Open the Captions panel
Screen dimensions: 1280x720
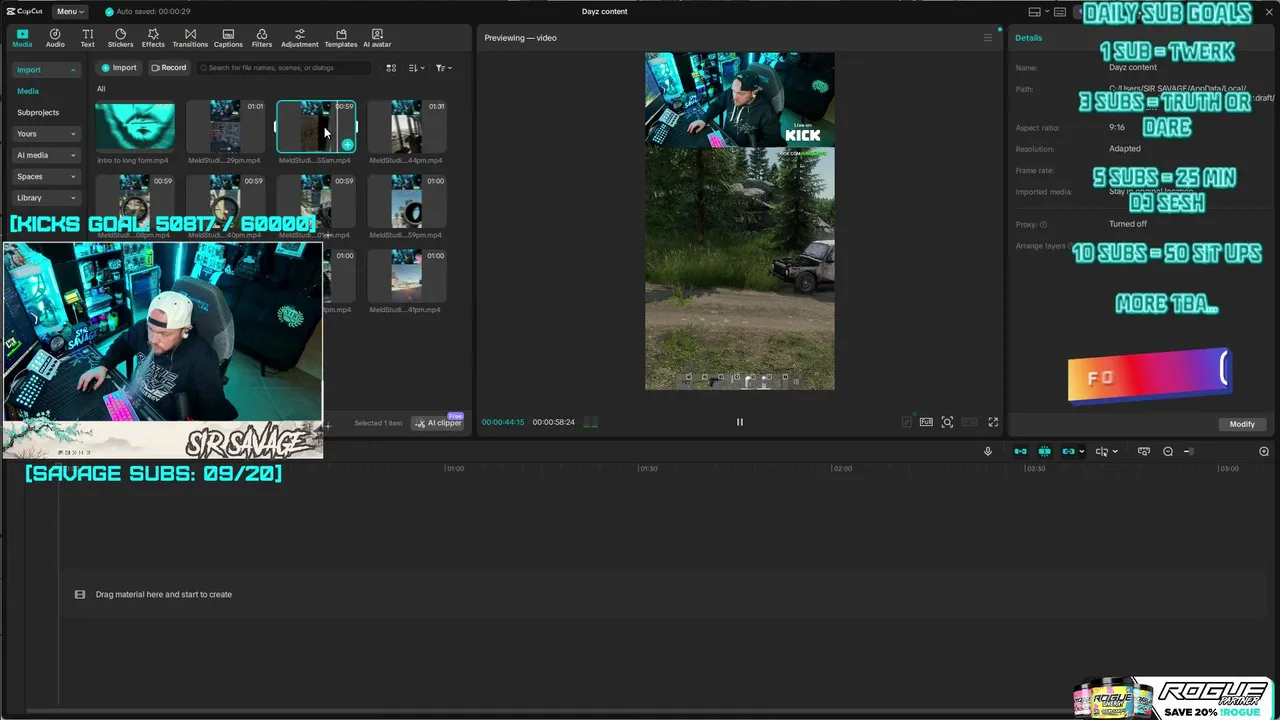[228, 38]
